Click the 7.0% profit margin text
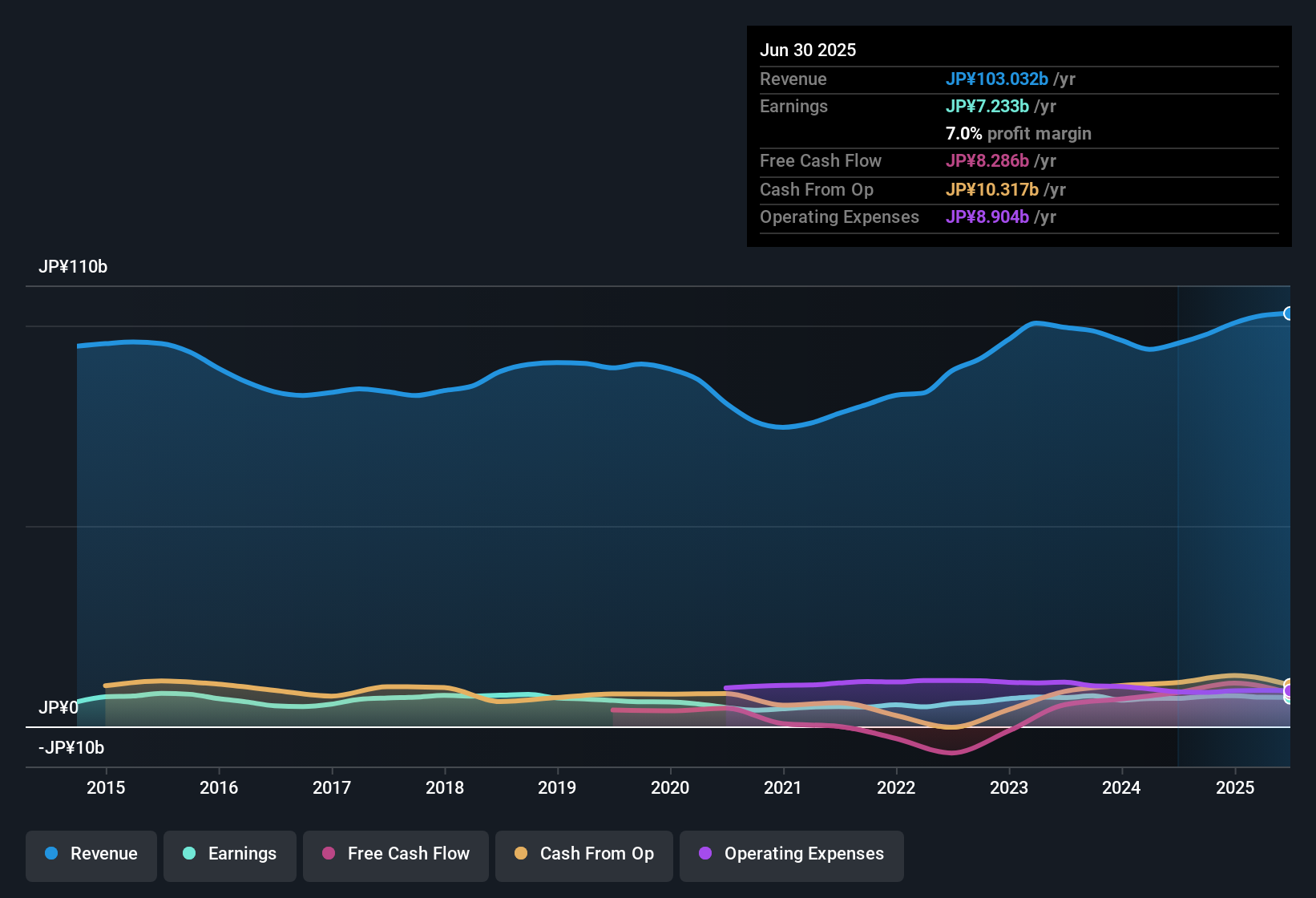 pos(1019,133)
